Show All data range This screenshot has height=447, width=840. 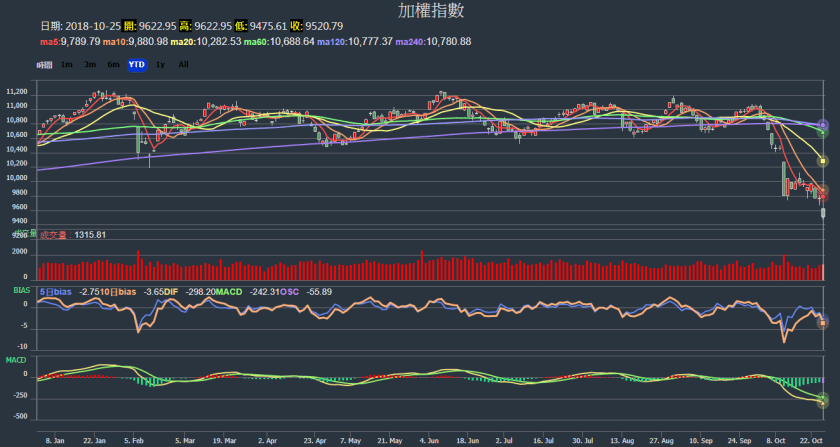coord(183,64)
